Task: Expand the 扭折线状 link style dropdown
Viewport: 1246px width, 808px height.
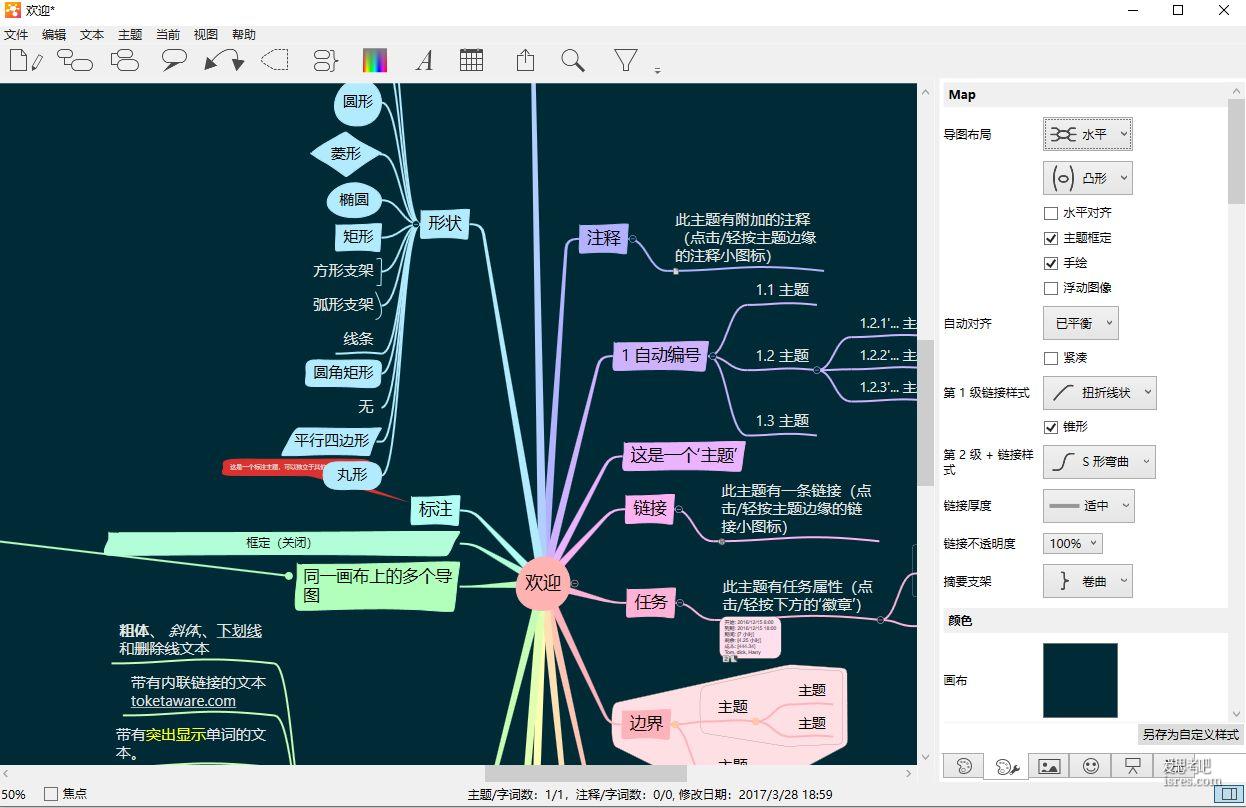Action: click(1099, 393)
